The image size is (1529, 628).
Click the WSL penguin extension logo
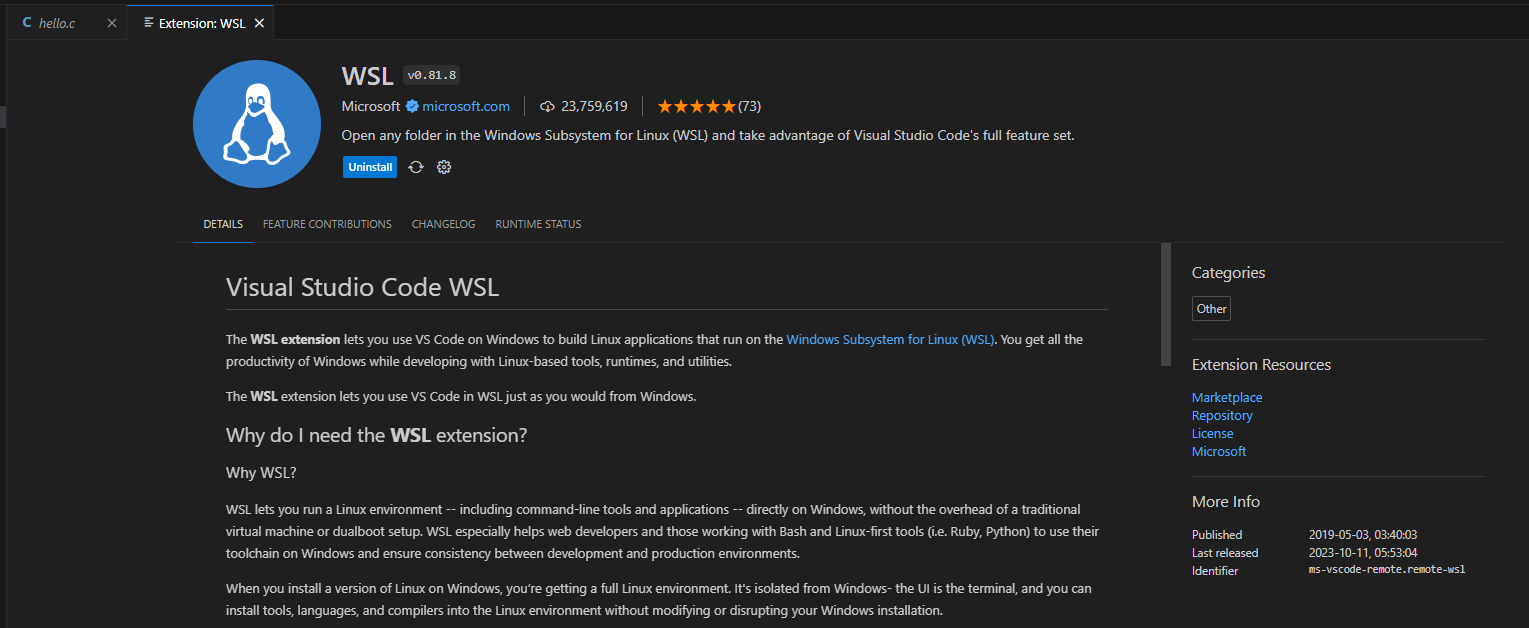[257, 124]
